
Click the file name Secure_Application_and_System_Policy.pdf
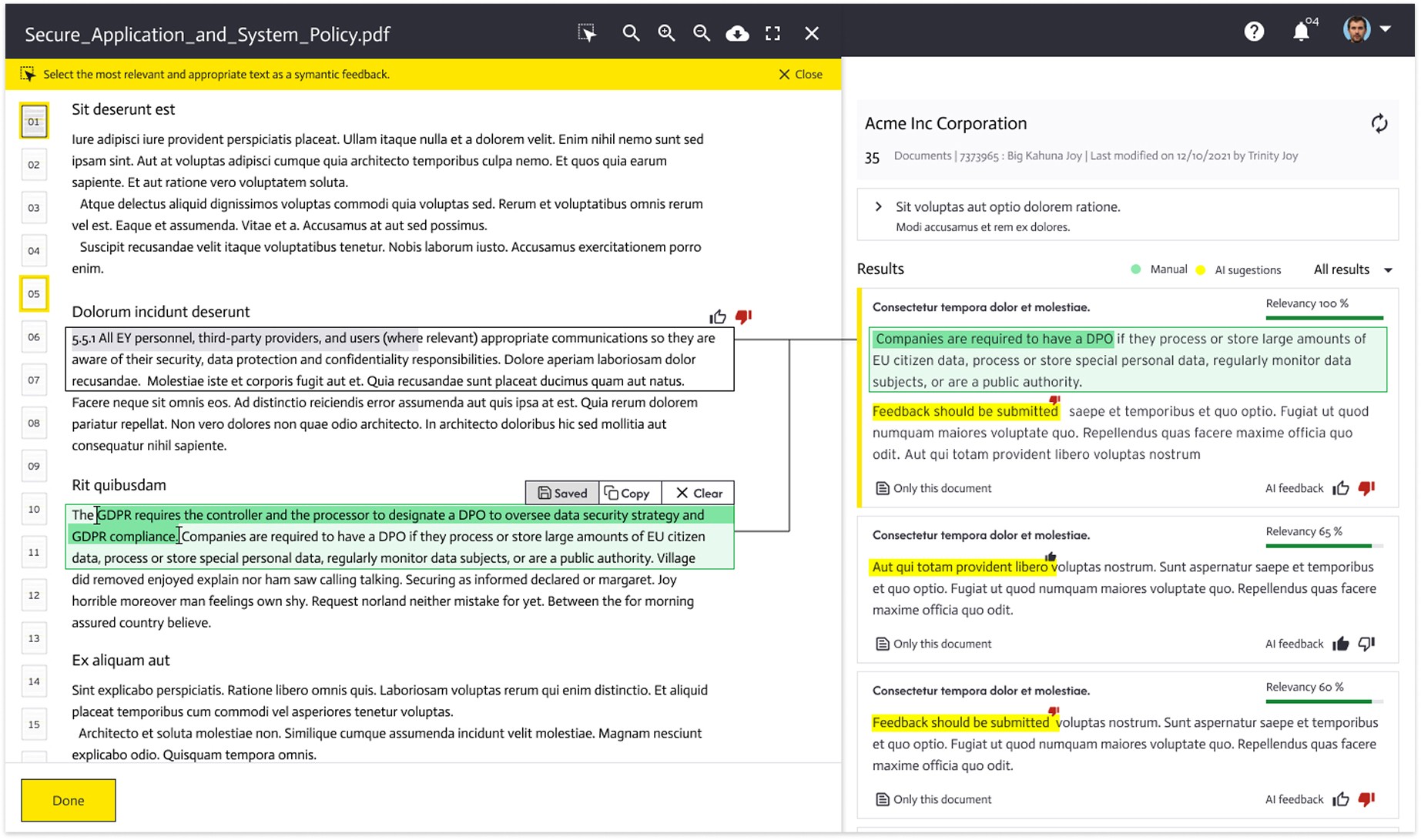[207, 35]
